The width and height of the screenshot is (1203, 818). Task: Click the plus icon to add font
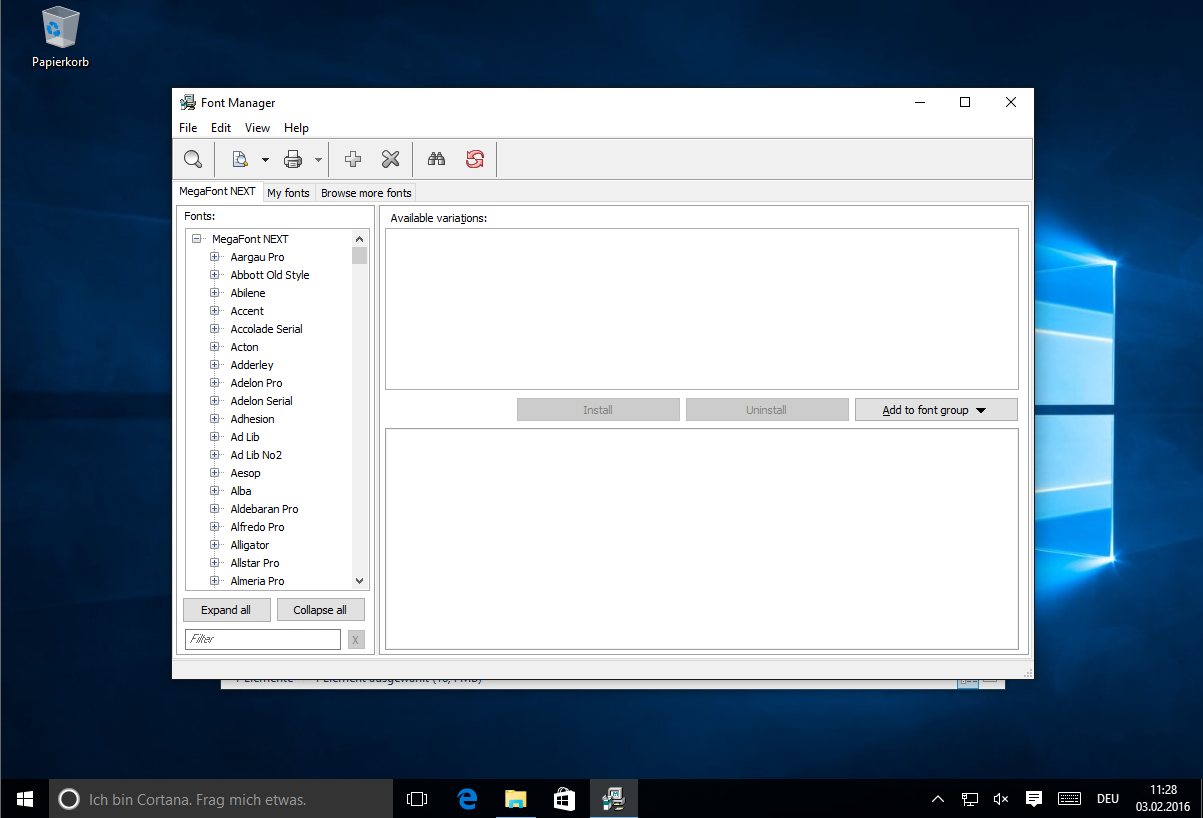point(352,159)
